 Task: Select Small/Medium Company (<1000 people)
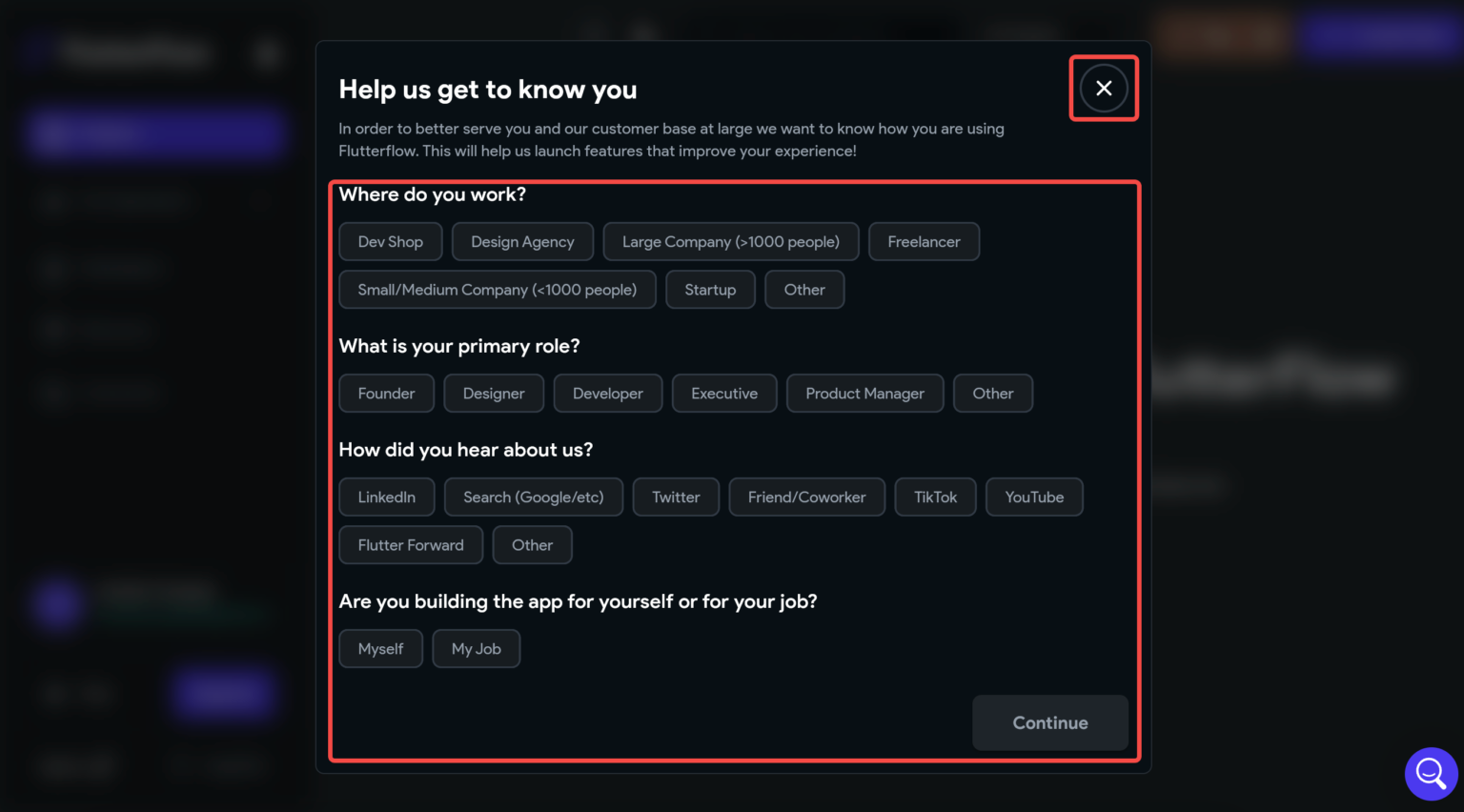(498, 290)
